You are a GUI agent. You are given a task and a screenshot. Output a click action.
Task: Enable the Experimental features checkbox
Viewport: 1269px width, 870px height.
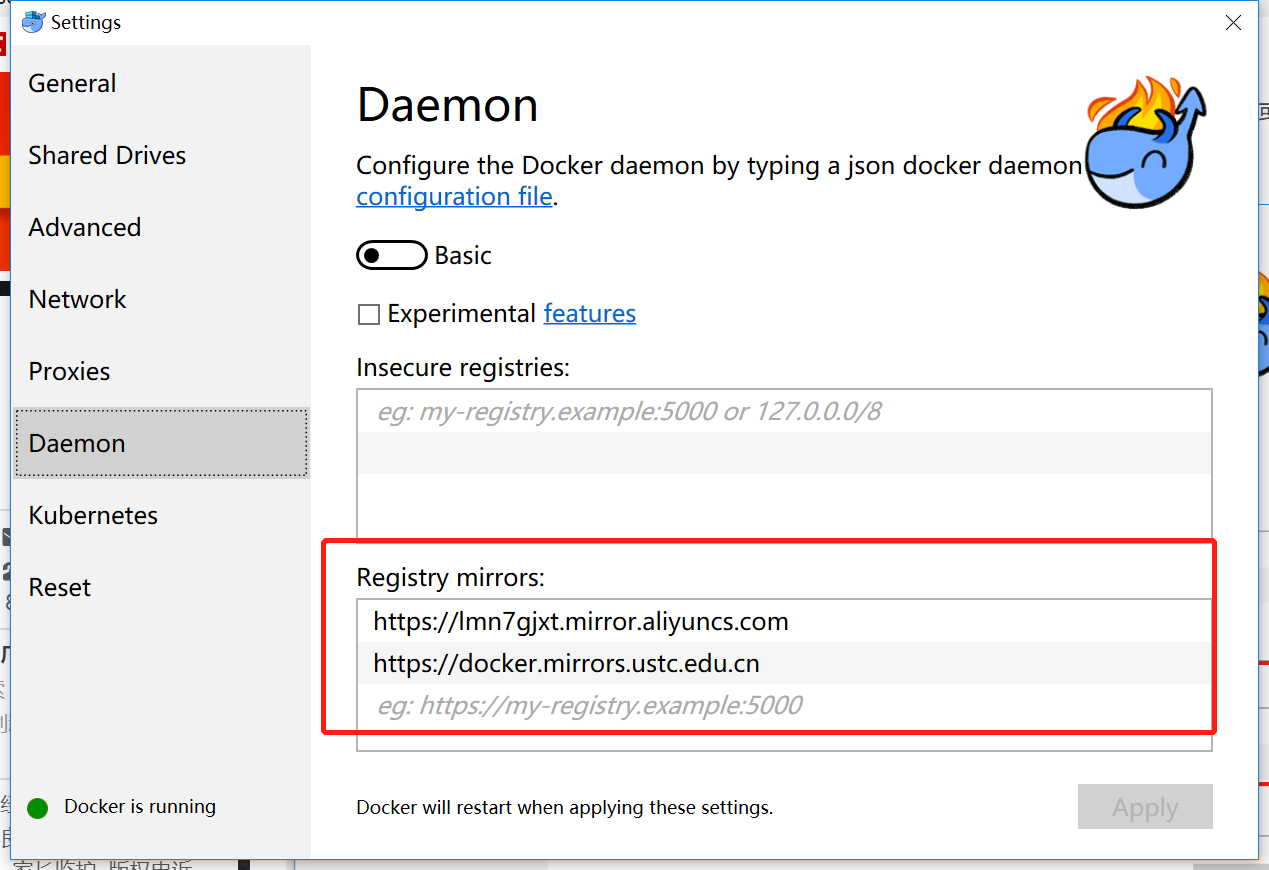(x=369, y=315)
